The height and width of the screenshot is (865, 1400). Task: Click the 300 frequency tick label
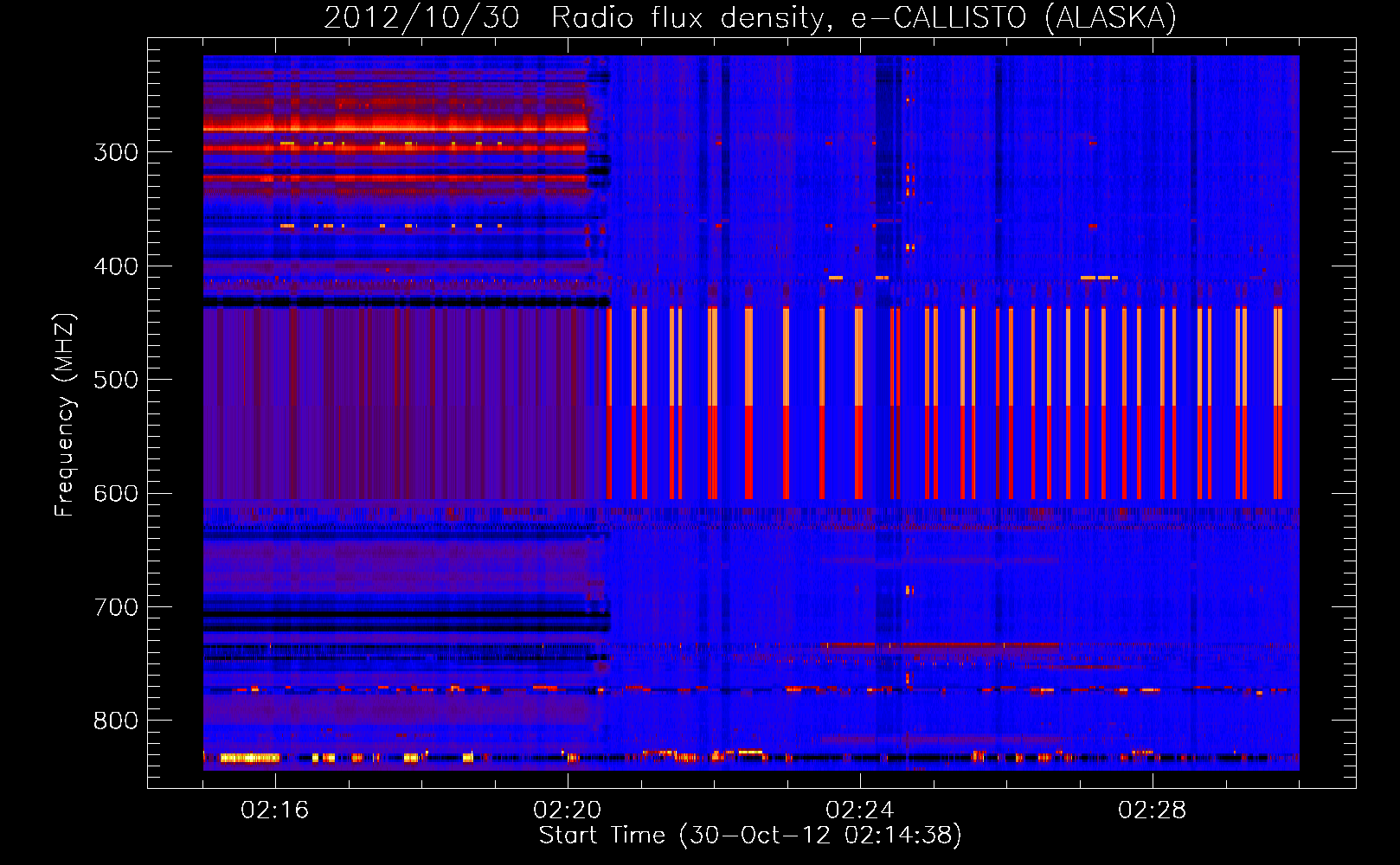pos(116,152)
